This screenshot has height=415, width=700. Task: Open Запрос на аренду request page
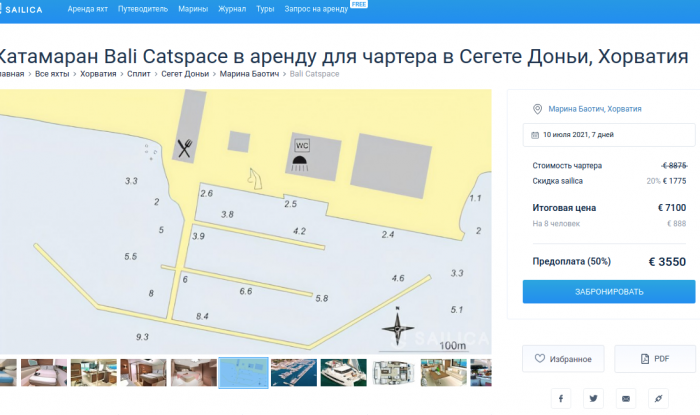click(x=316, y=9)
